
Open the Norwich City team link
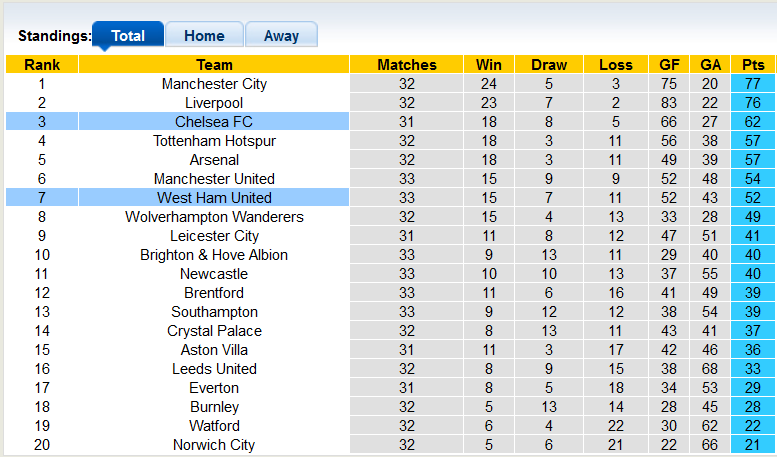[x=214, y=445]
